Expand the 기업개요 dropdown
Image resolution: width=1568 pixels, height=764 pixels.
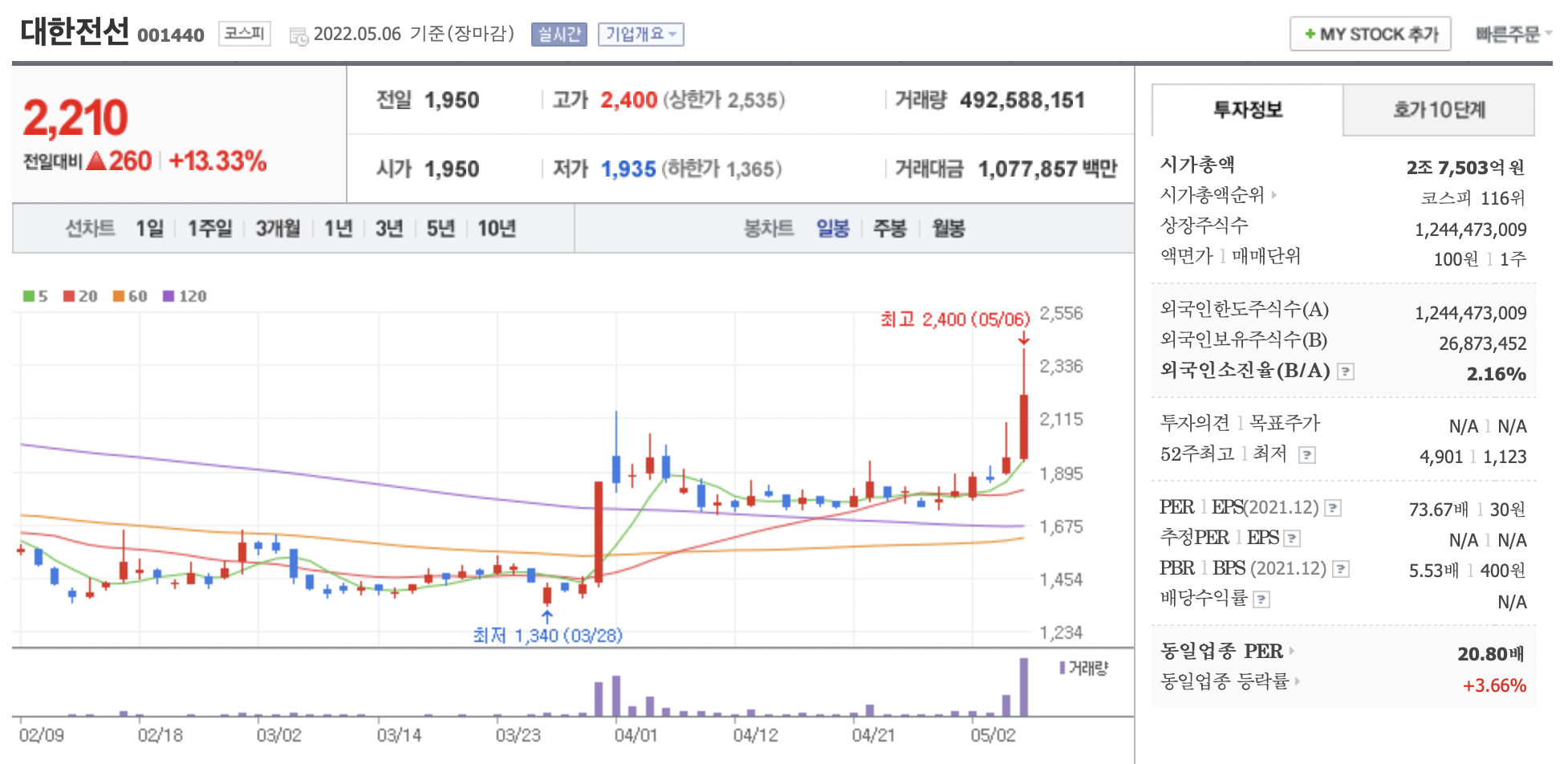(x=640, y=35)
